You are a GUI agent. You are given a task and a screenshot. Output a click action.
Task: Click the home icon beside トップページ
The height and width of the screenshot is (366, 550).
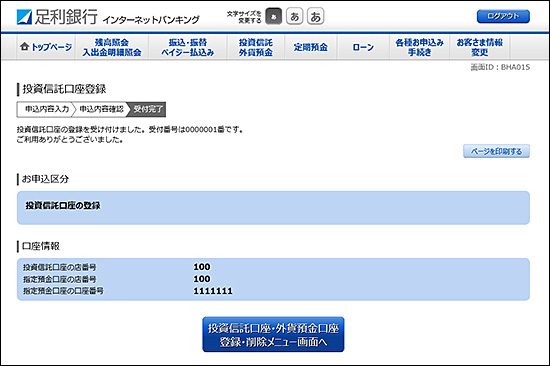tap(24, 46)
